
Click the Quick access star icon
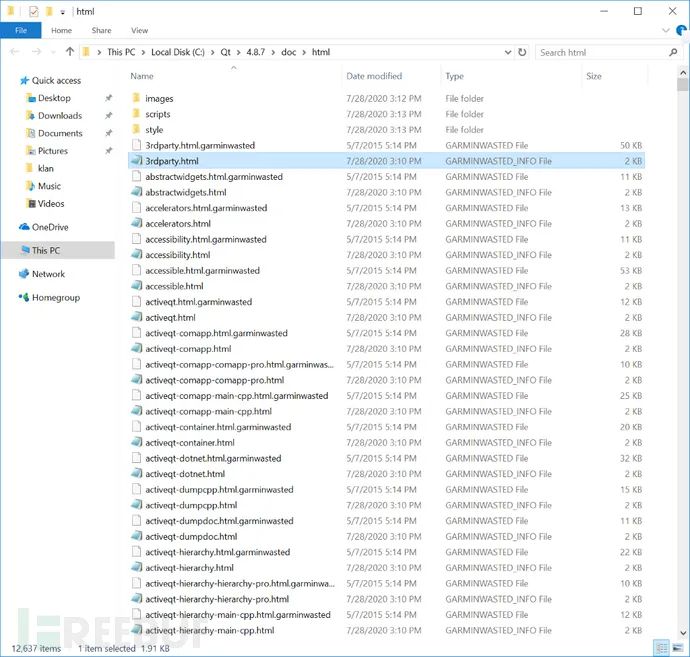(x=24, y=81)
